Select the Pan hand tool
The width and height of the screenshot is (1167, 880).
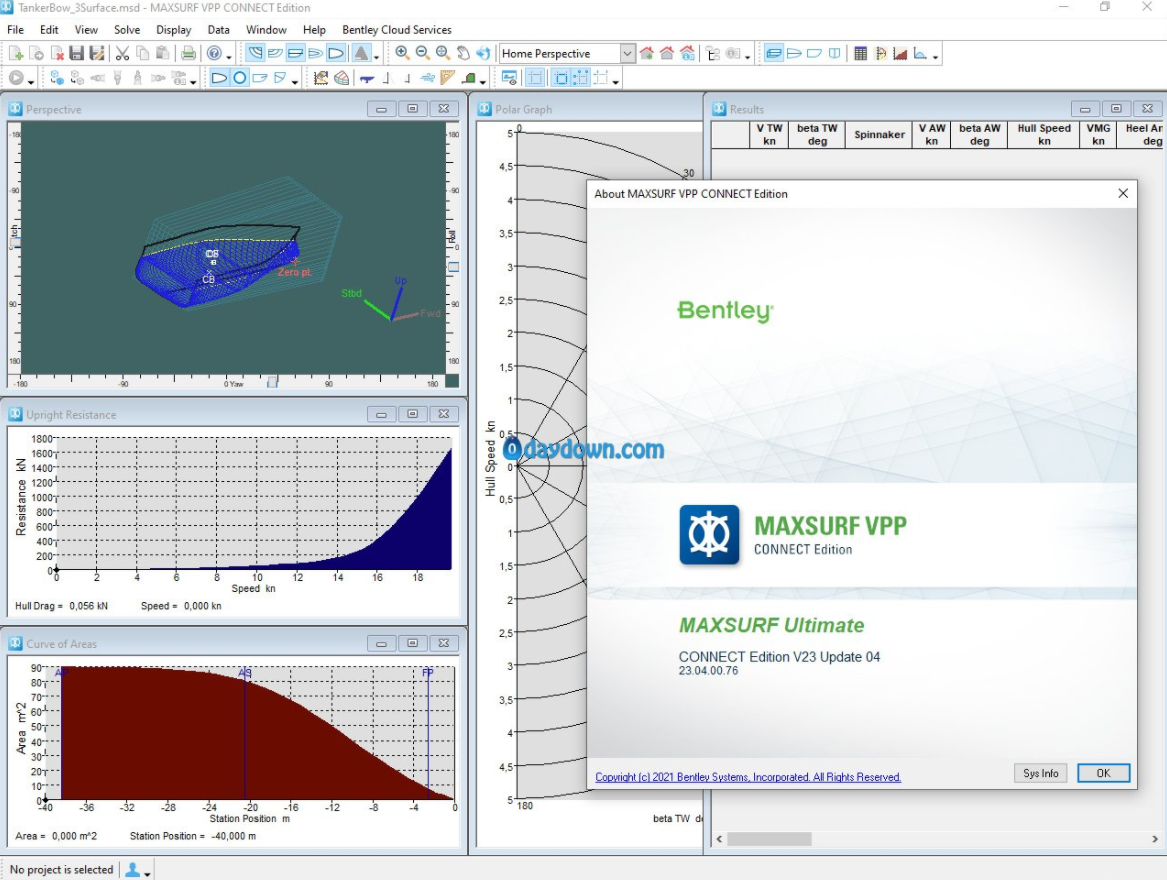(x=463, y=54)
